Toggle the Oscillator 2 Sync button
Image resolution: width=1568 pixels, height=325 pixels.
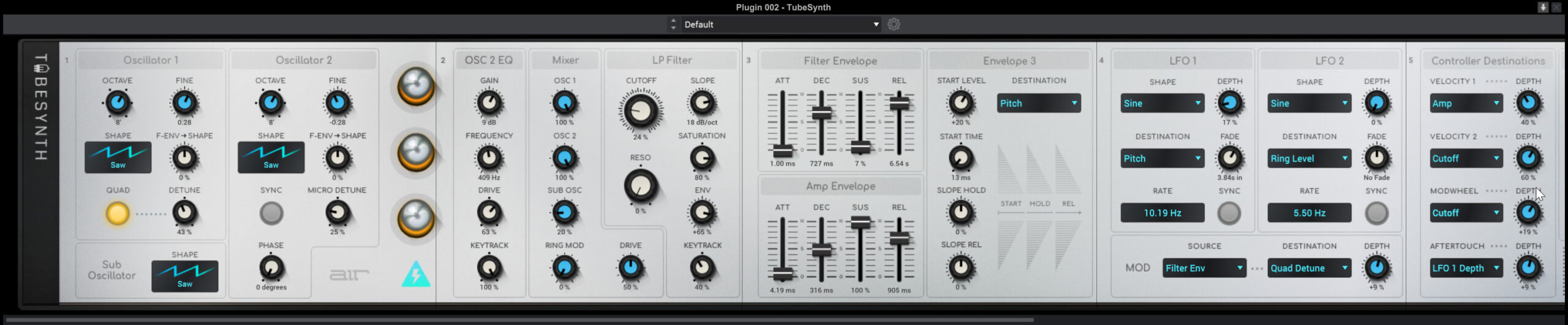coord(271,213)
